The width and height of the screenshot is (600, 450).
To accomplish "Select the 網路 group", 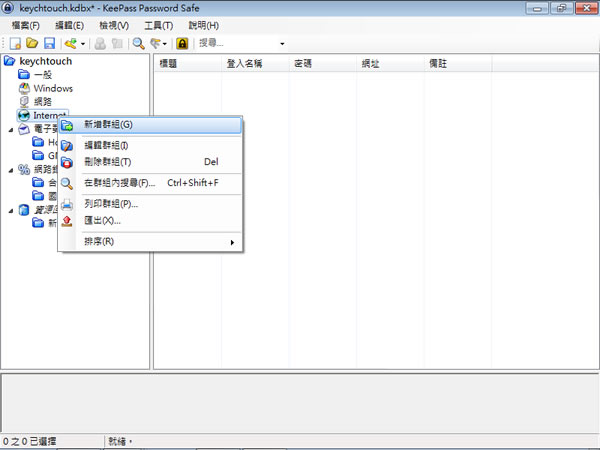I will (x=43, y=102).
